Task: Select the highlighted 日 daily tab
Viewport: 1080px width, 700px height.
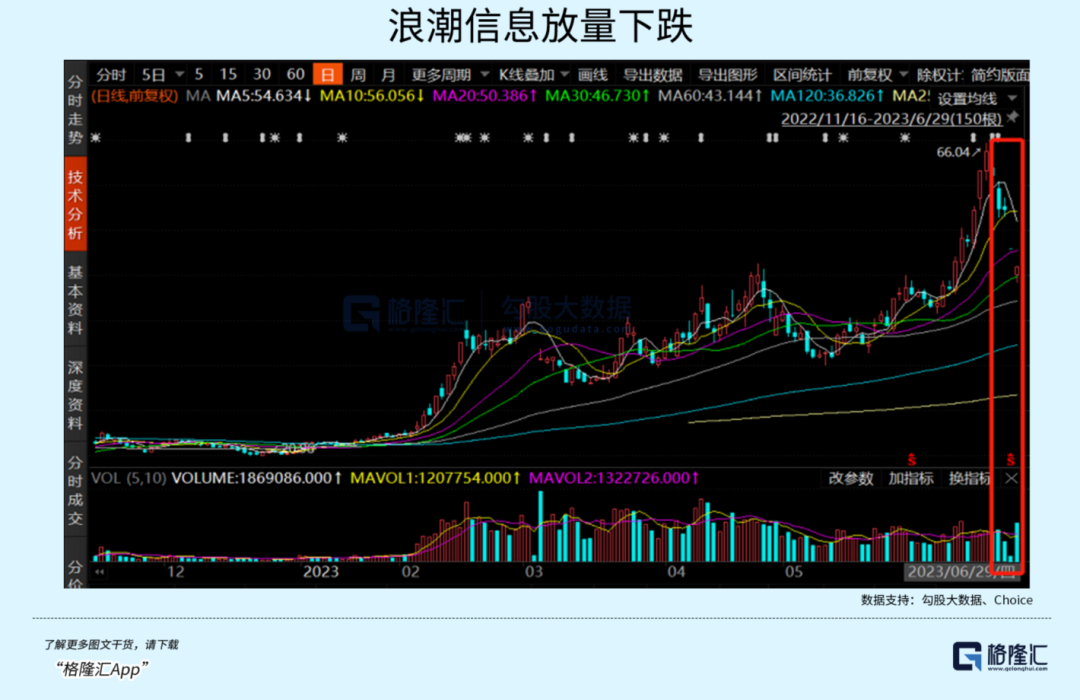Action: click(327, 74)
